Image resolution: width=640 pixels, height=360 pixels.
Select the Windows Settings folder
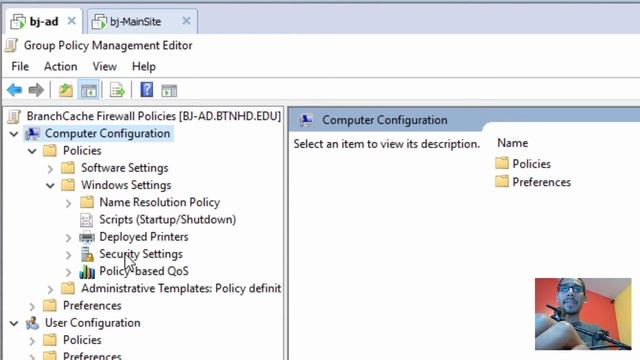(126, 185)
